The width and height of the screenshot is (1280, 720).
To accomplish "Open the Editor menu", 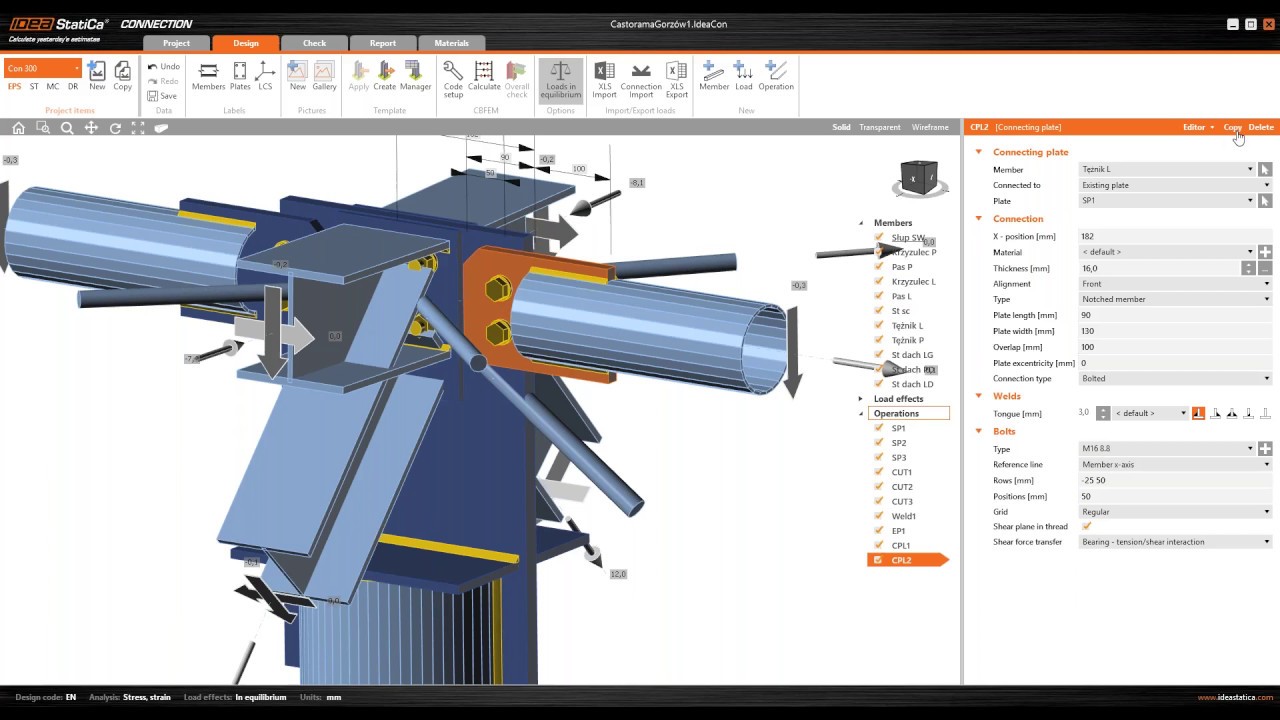I will [x=1197, y=127].
